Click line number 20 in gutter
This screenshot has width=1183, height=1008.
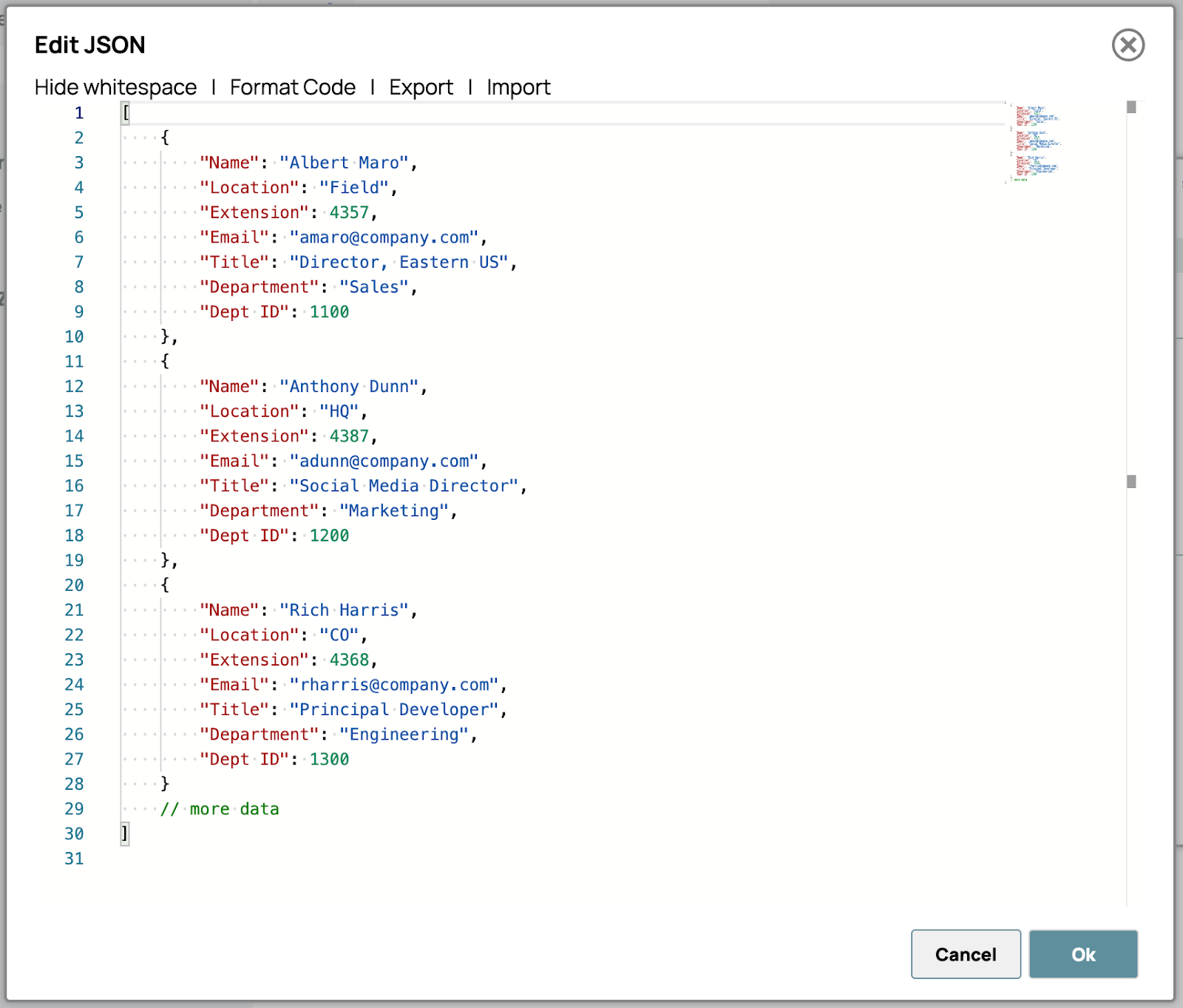pos(74,585)
